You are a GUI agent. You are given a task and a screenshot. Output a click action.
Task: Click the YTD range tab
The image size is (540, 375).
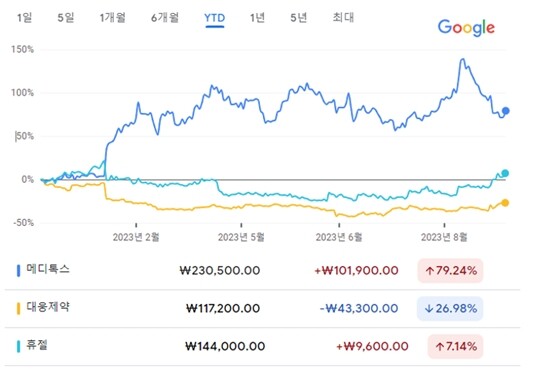point(215,18)
